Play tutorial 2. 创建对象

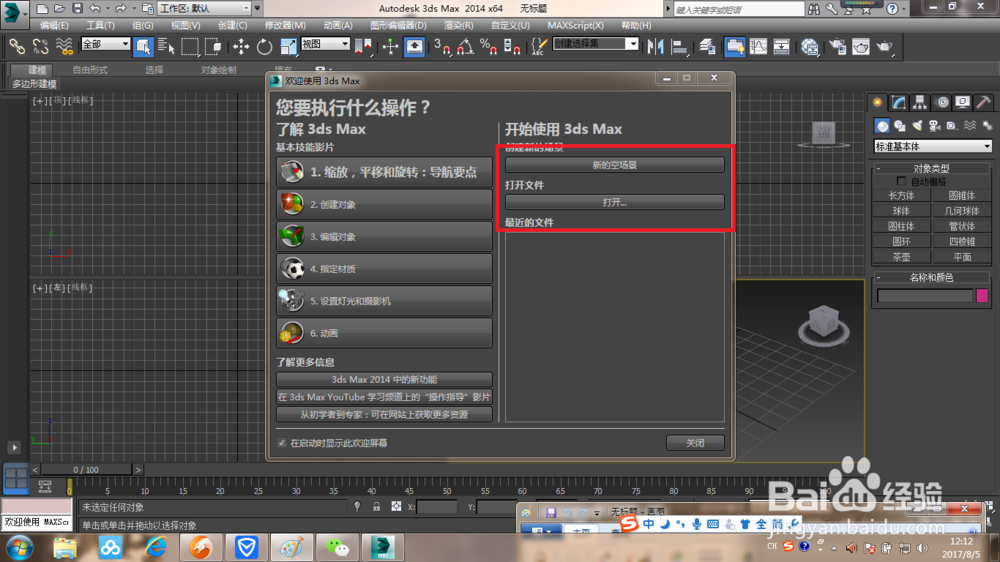[x=384, y=204]
